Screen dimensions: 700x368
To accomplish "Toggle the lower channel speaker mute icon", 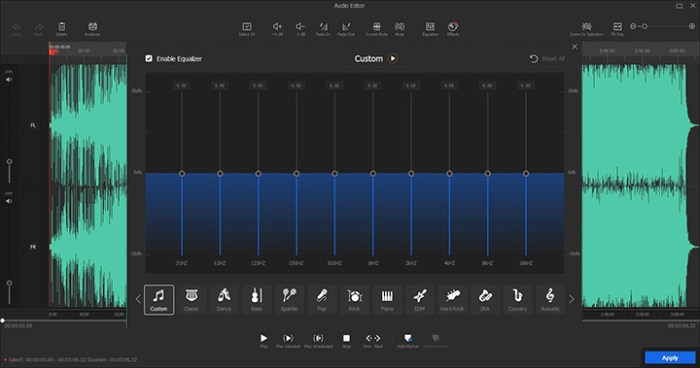I will tap(9, 201).
